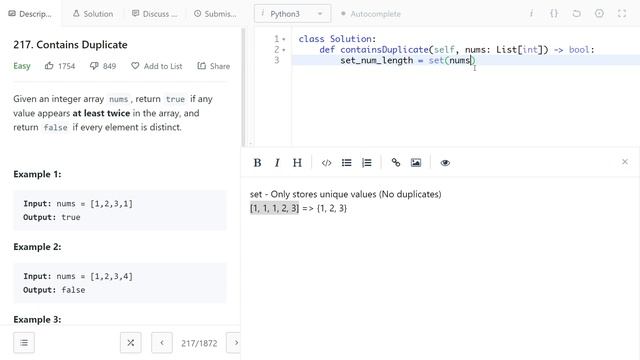640x360 pixels.
Task: Click the 217/1872 problem counter
Action: coord(199,343)
